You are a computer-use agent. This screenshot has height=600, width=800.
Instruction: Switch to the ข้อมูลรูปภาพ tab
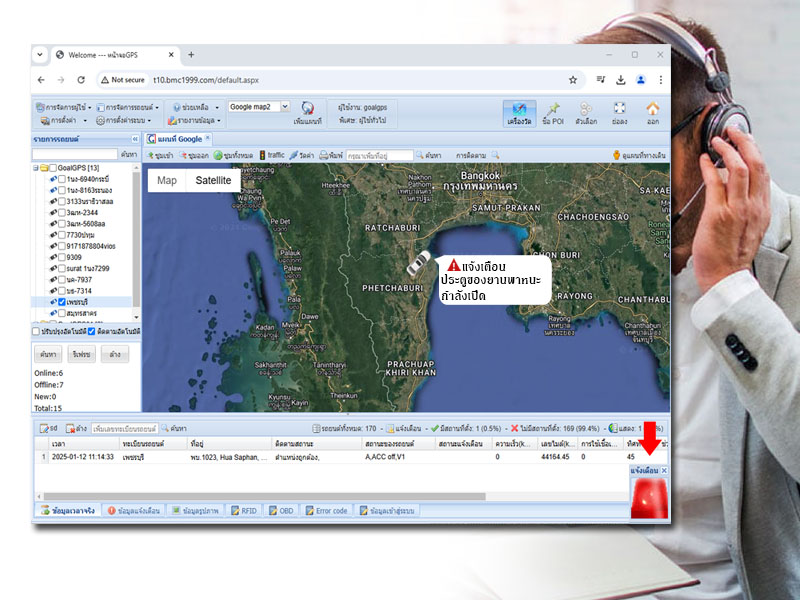195,511
